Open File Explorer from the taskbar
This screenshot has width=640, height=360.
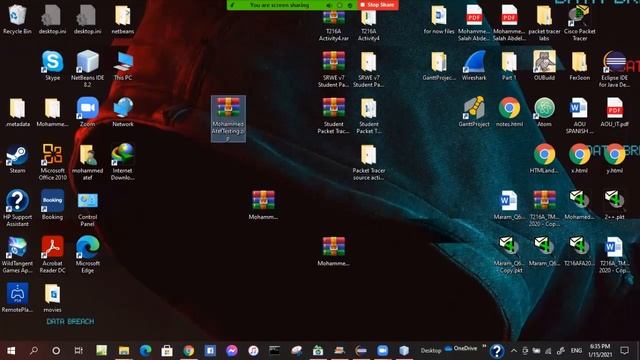coord(124,350)
